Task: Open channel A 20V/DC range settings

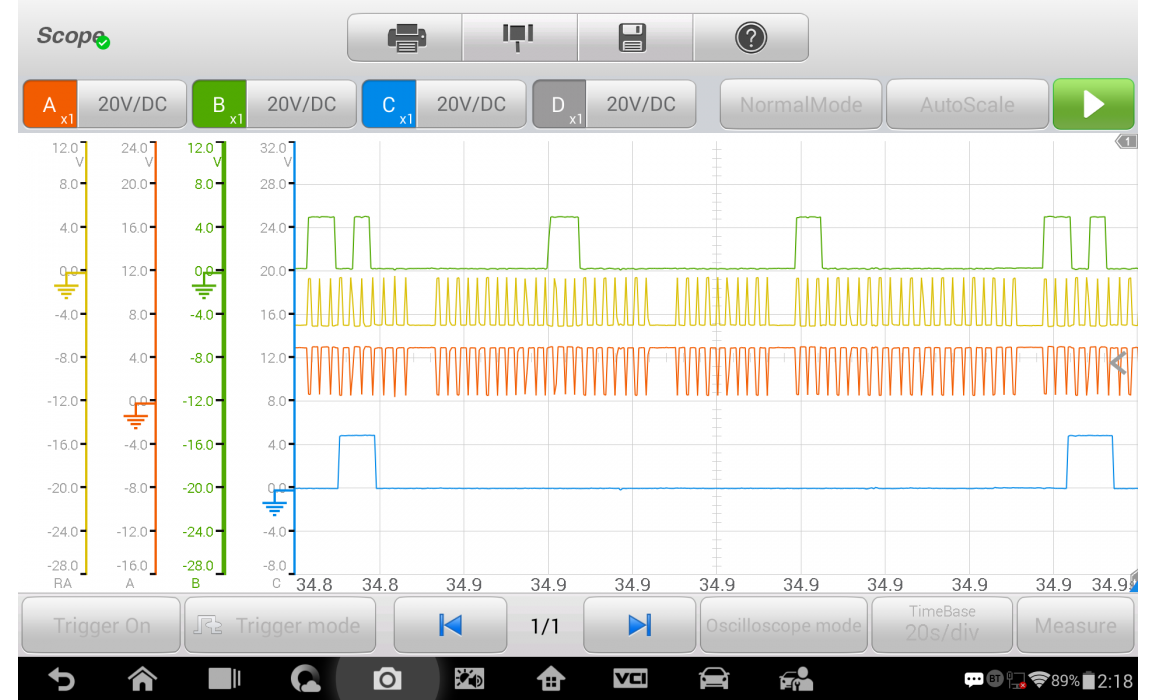Action: coord(132,105)
